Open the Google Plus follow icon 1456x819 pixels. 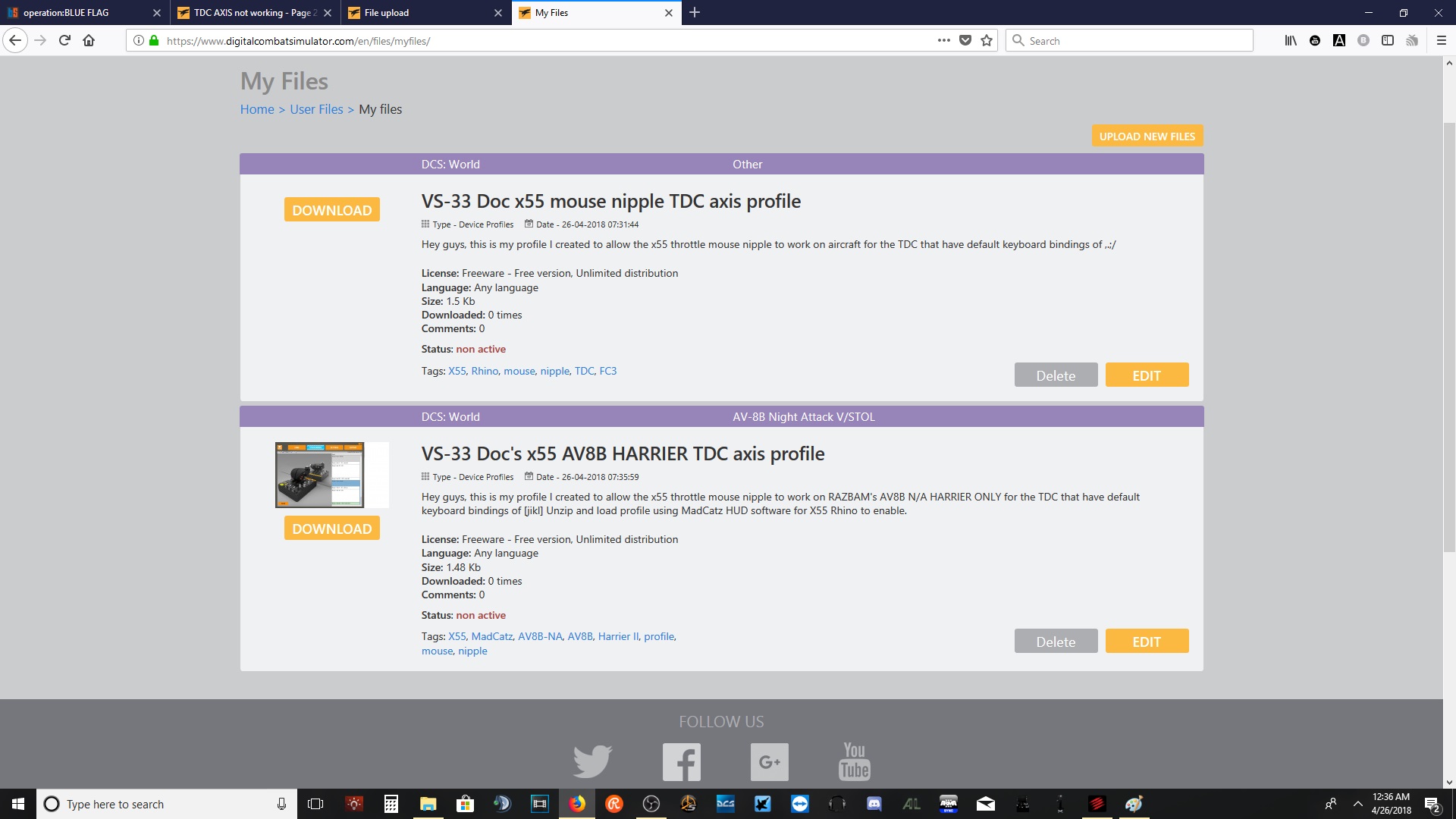(x=770, y=761)
